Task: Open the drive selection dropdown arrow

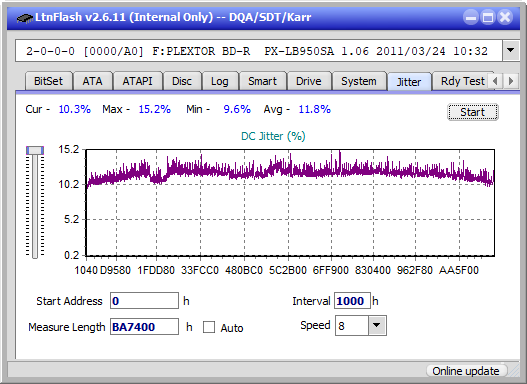Action: (x=511, y=51)
